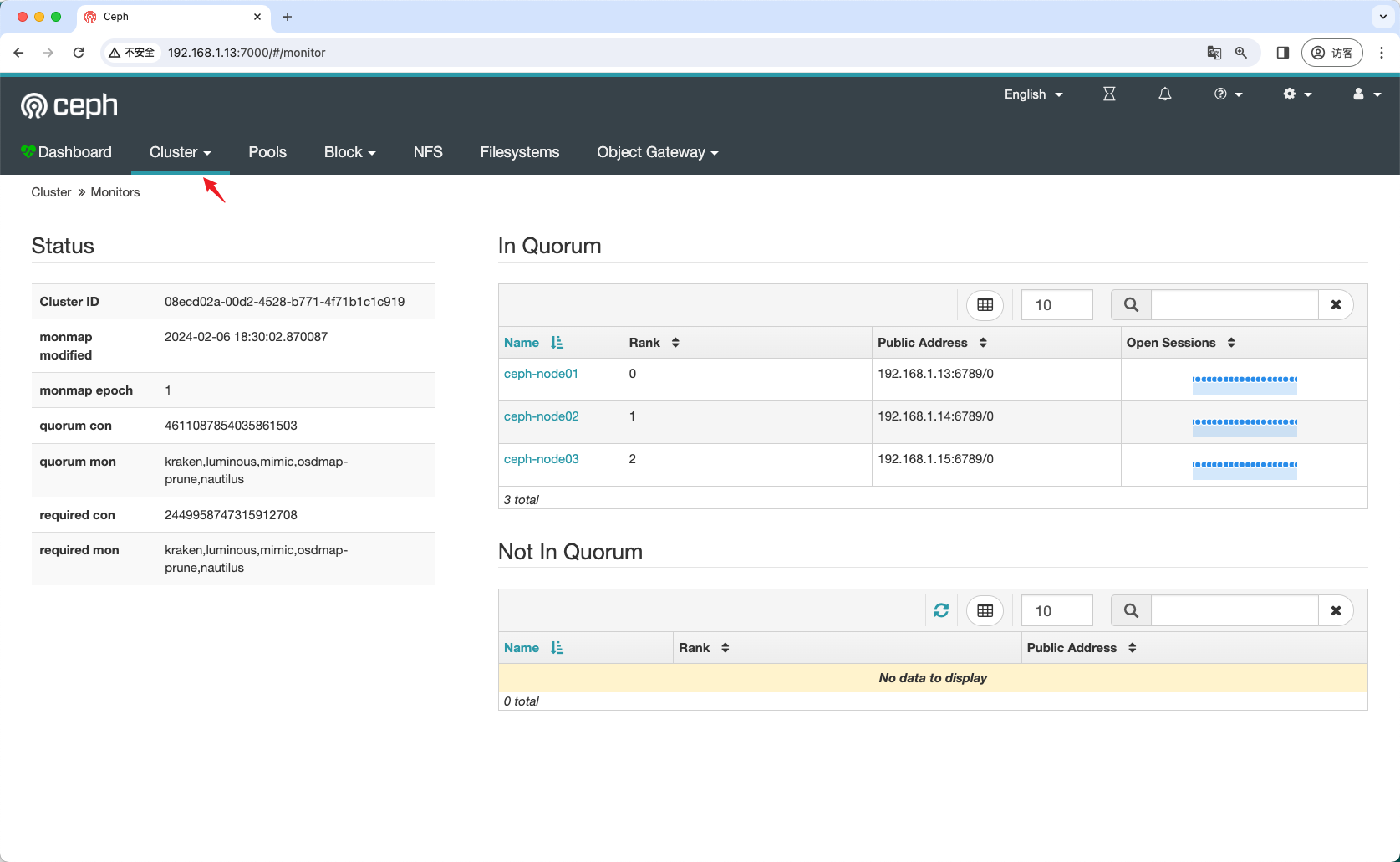Click the Not In Quorum search icon
Viewport: 1400px width, 862px height.
(x=1131, y=610)
